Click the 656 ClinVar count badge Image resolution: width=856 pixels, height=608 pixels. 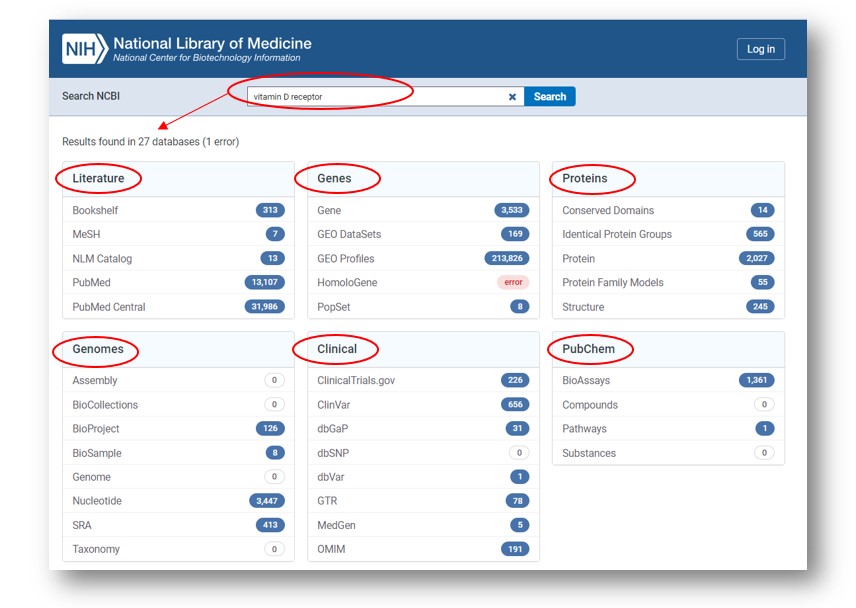coord(515,404)
